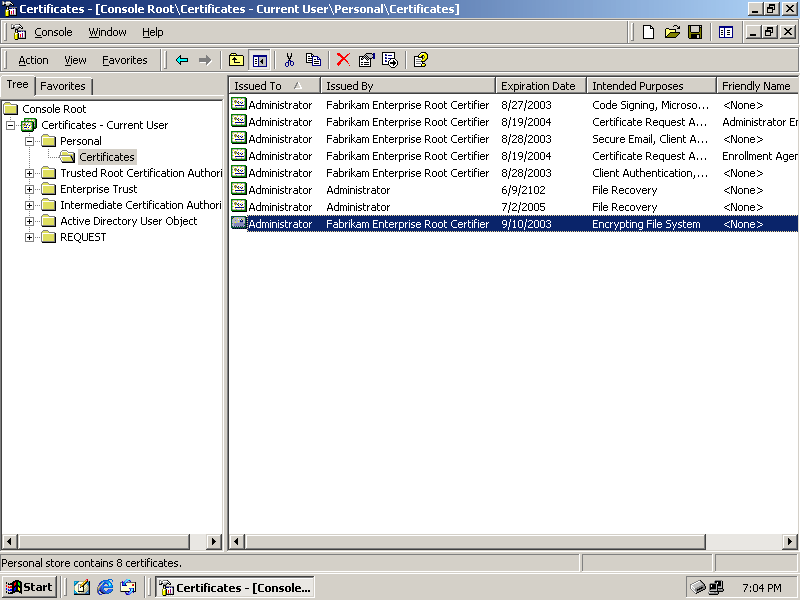Expand the Enterprise Trust folder
The height and width of the screenshot is (600, 800).
click(x=30, y=189)
